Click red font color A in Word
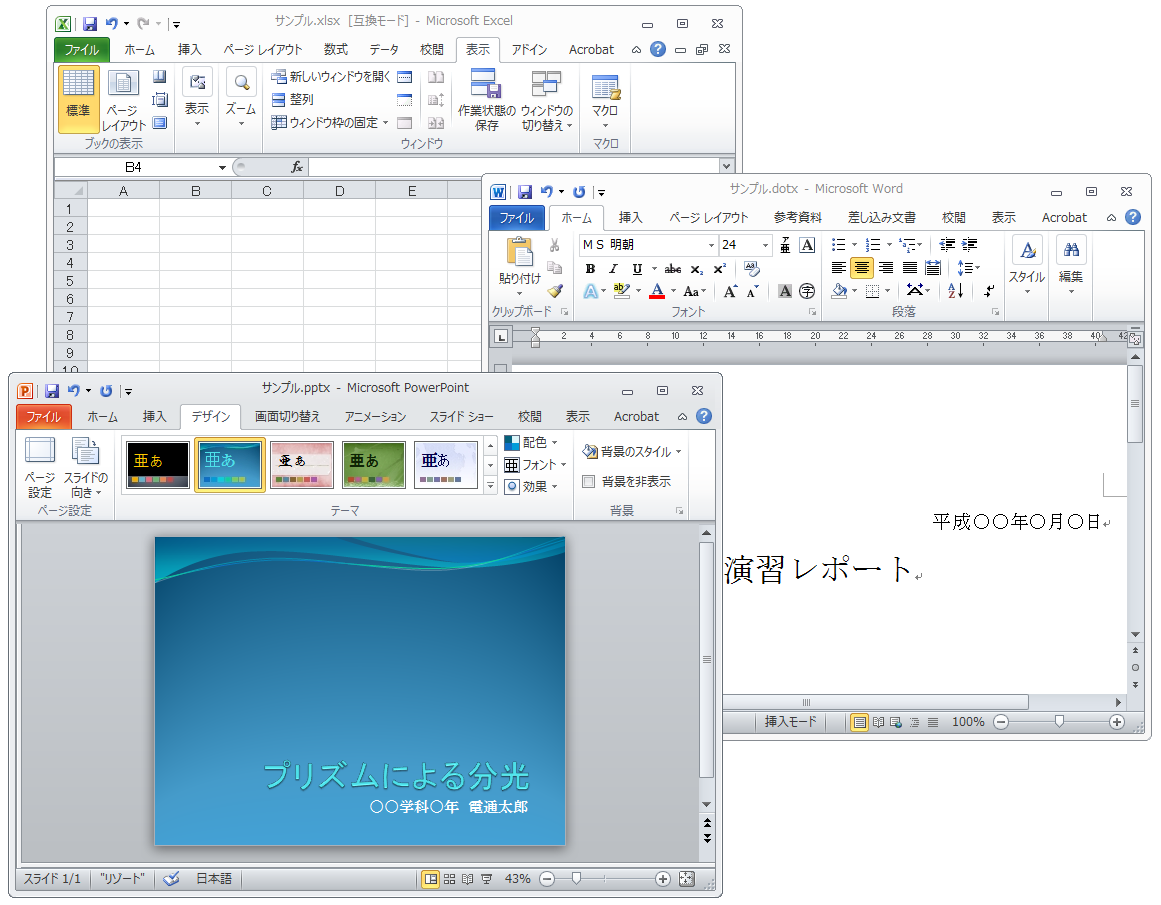The width and height of the screenshot is (1161, 905). point(657,291)
